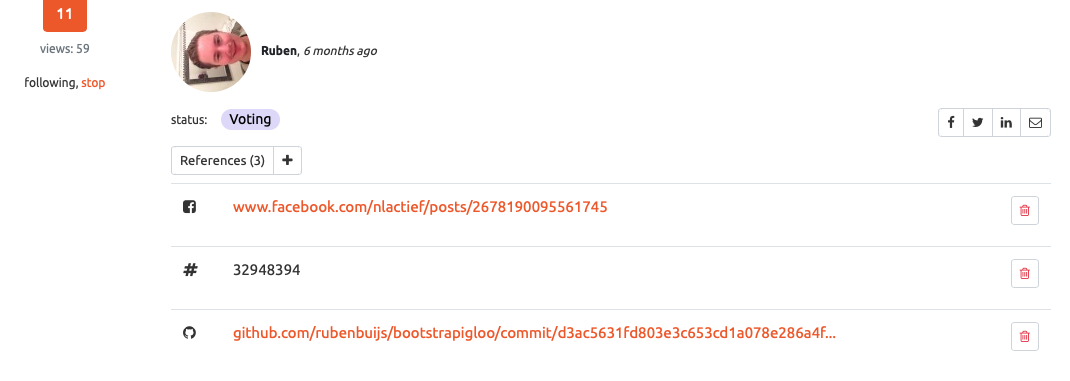Collapse the References (3) section
Image resolution: width=1070 pixels, height=381 pixels.
[x=222, y=160]
